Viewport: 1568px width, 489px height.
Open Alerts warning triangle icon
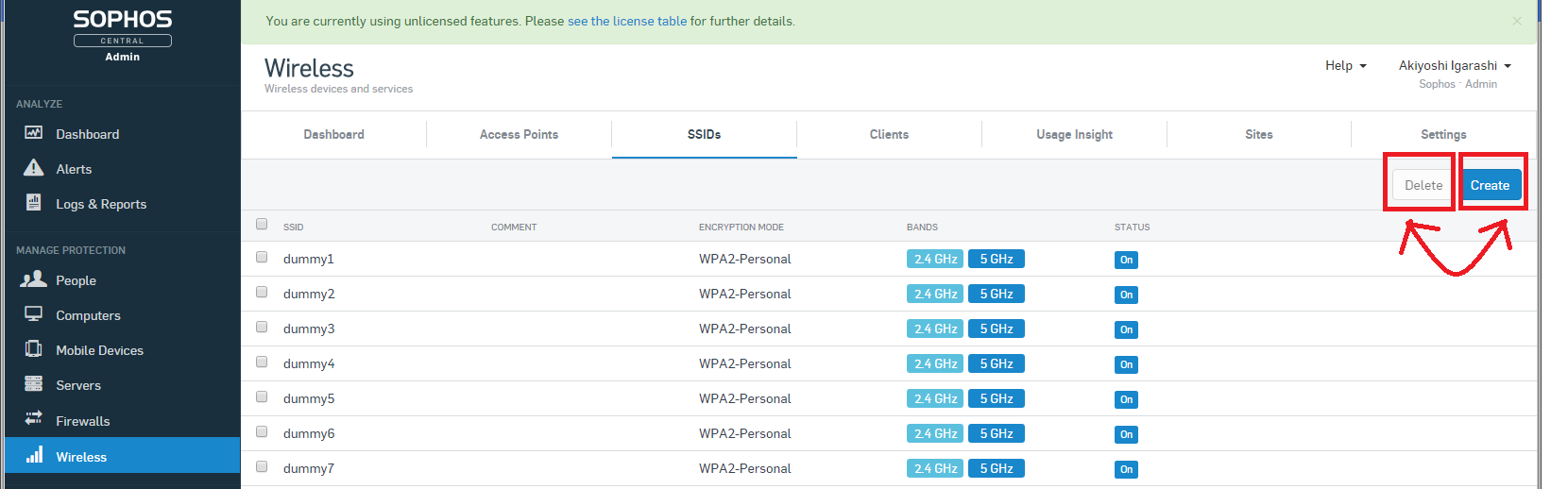tap(34, 168)
